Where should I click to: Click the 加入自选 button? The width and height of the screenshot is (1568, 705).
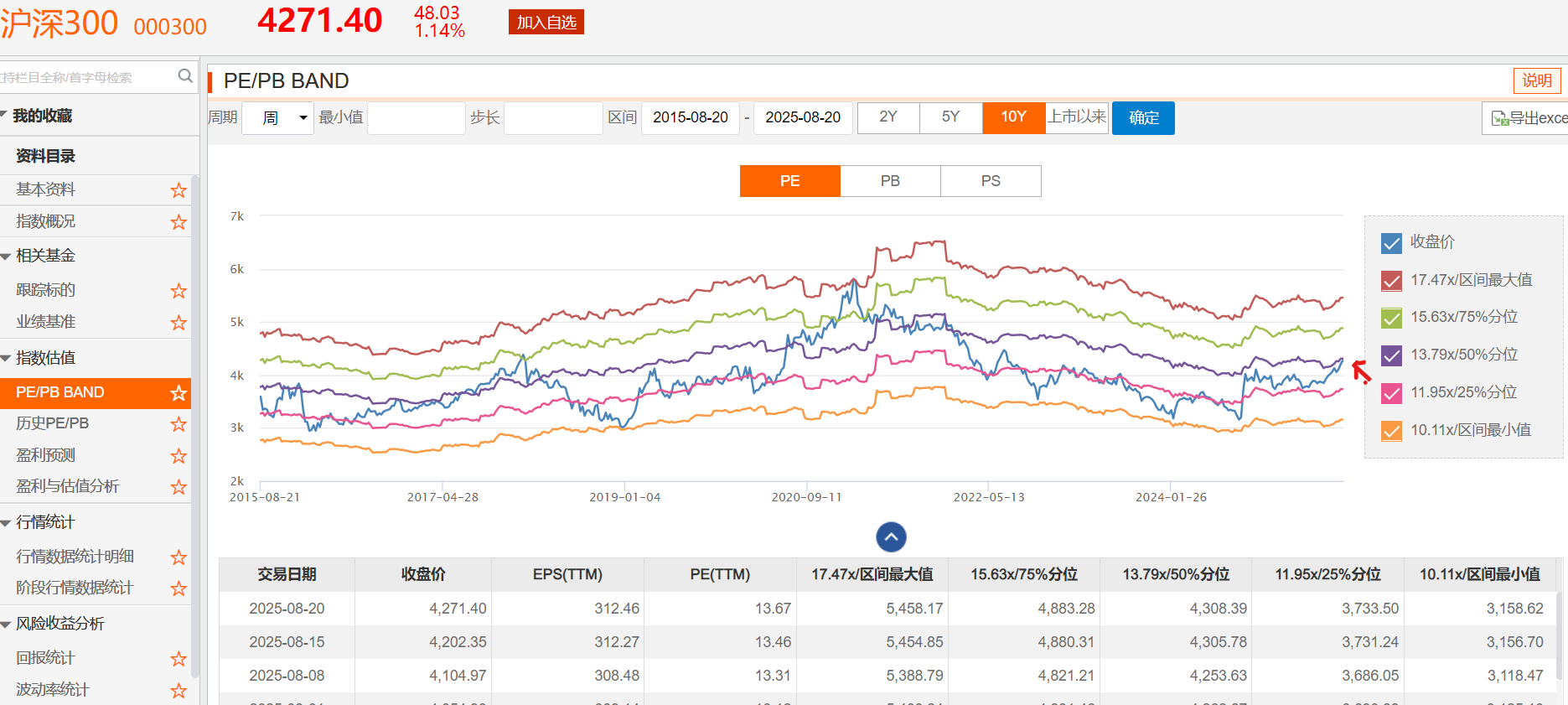click(546, 23)
